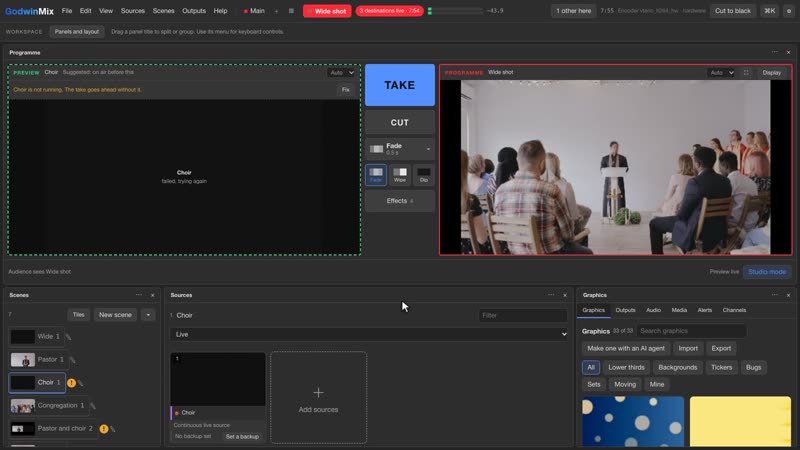
Task: Select the Wipe transition icon
Action: click(400, 175)
